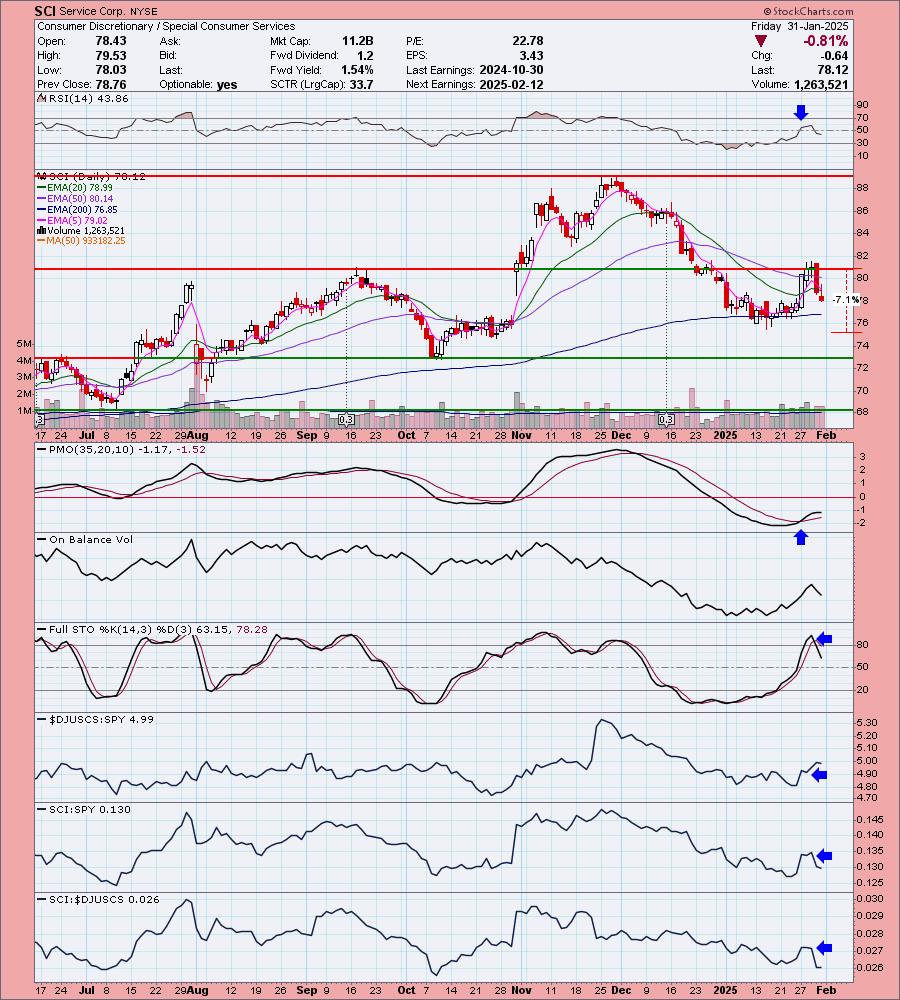Click the 0.3 dividend marker near Sep 16
Viewport: 900px width, 1000px height.
(346, 420)
